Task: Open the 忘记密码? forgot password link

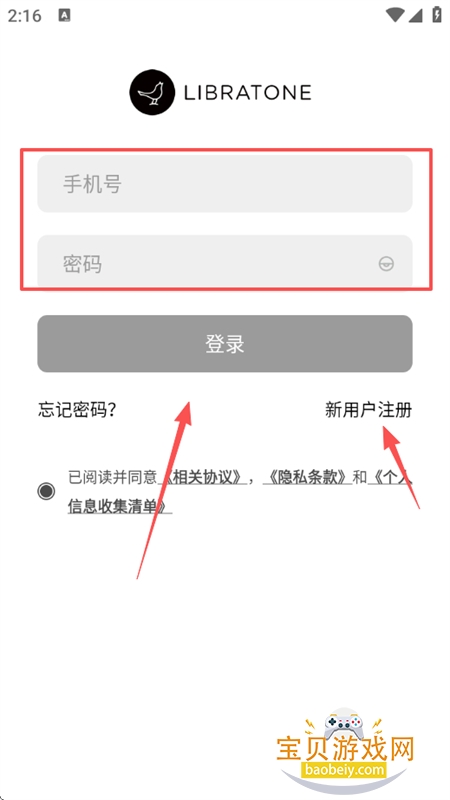Action: 77,410
